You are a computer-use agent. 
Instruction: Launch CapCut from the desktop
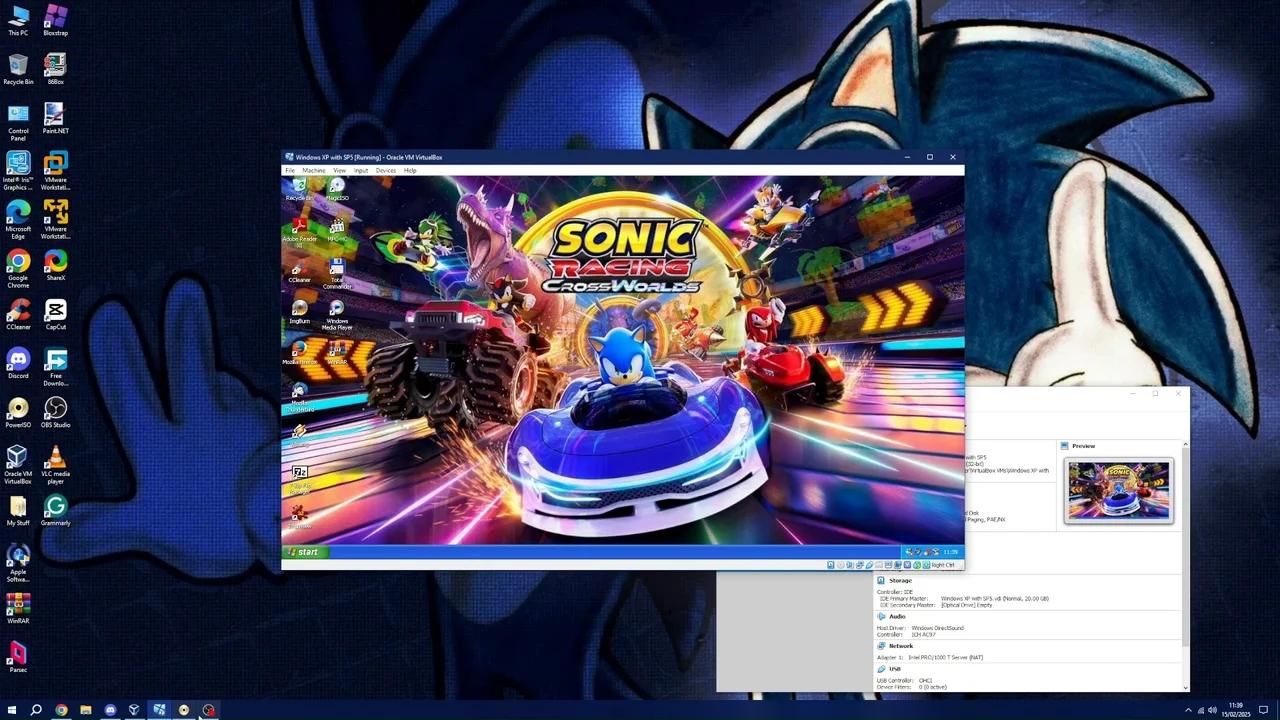[55, 315]
